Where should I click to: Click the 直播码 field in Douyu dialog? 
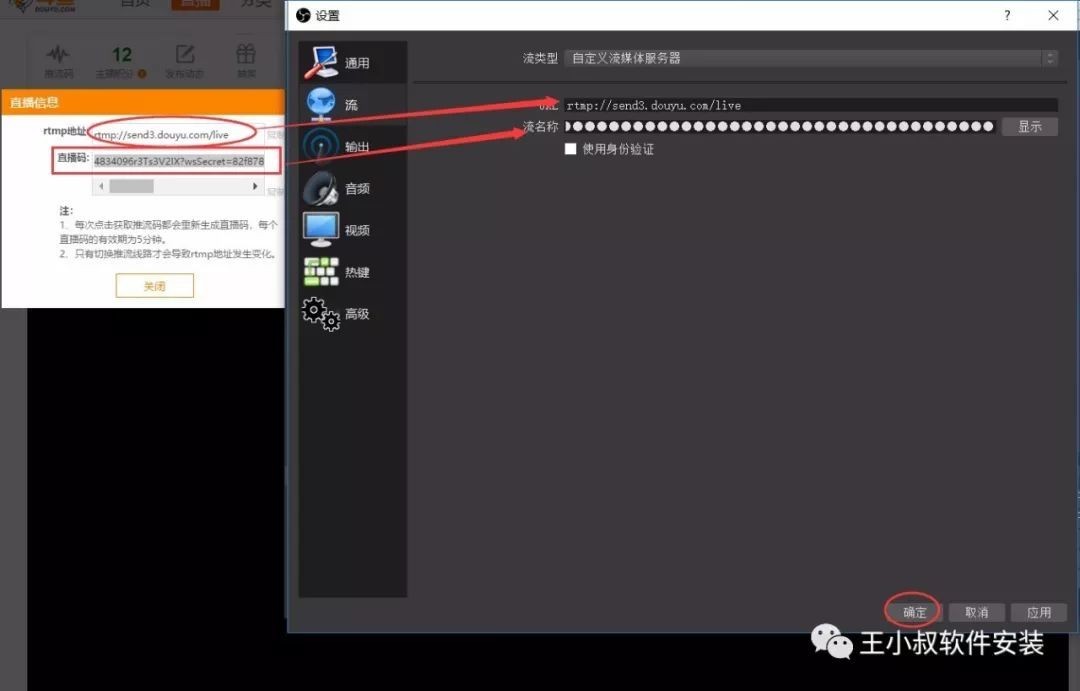[x=178, y=161]
